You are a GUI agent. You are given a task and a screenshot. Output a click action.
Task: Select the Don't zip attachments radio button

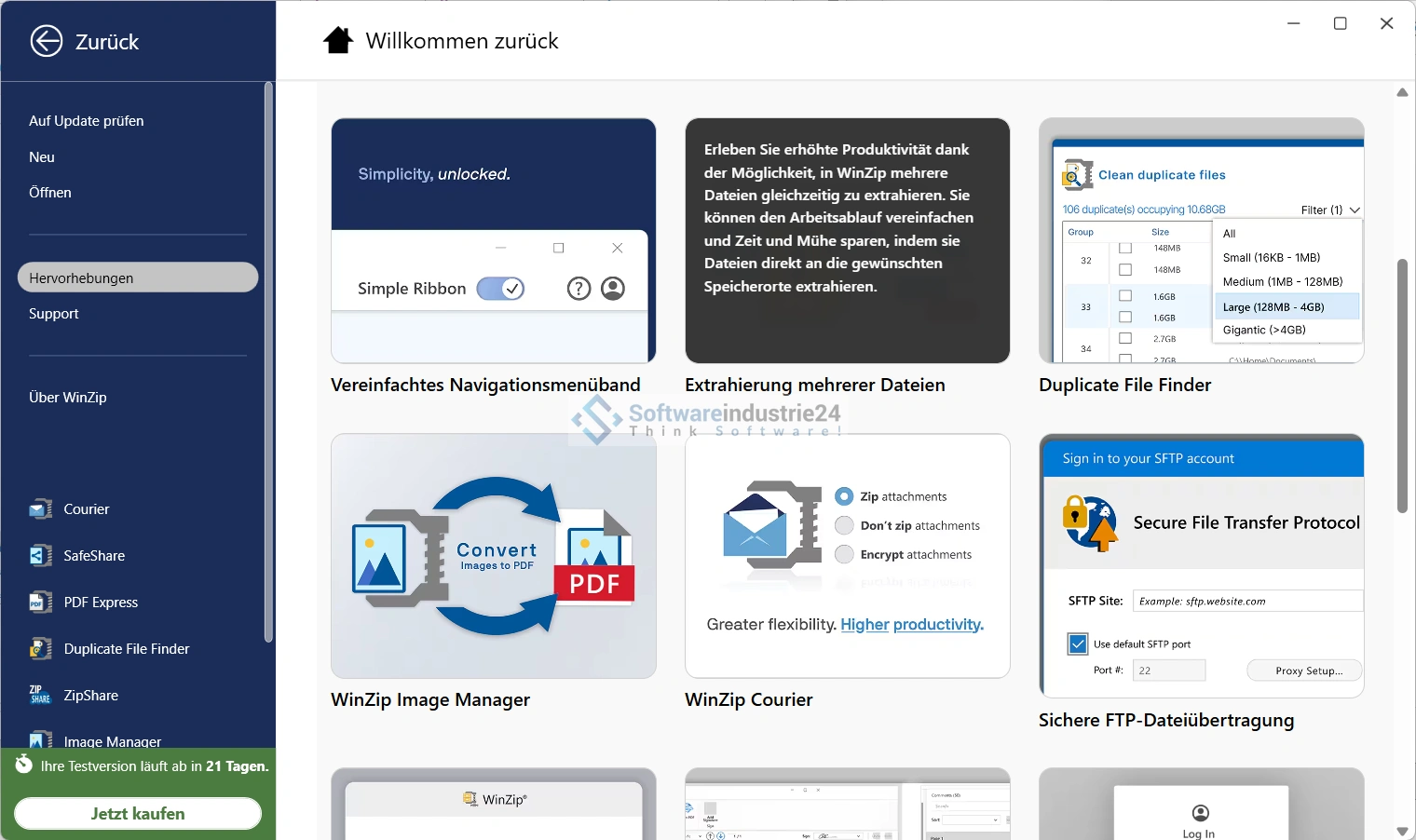[x=844, y=525]
